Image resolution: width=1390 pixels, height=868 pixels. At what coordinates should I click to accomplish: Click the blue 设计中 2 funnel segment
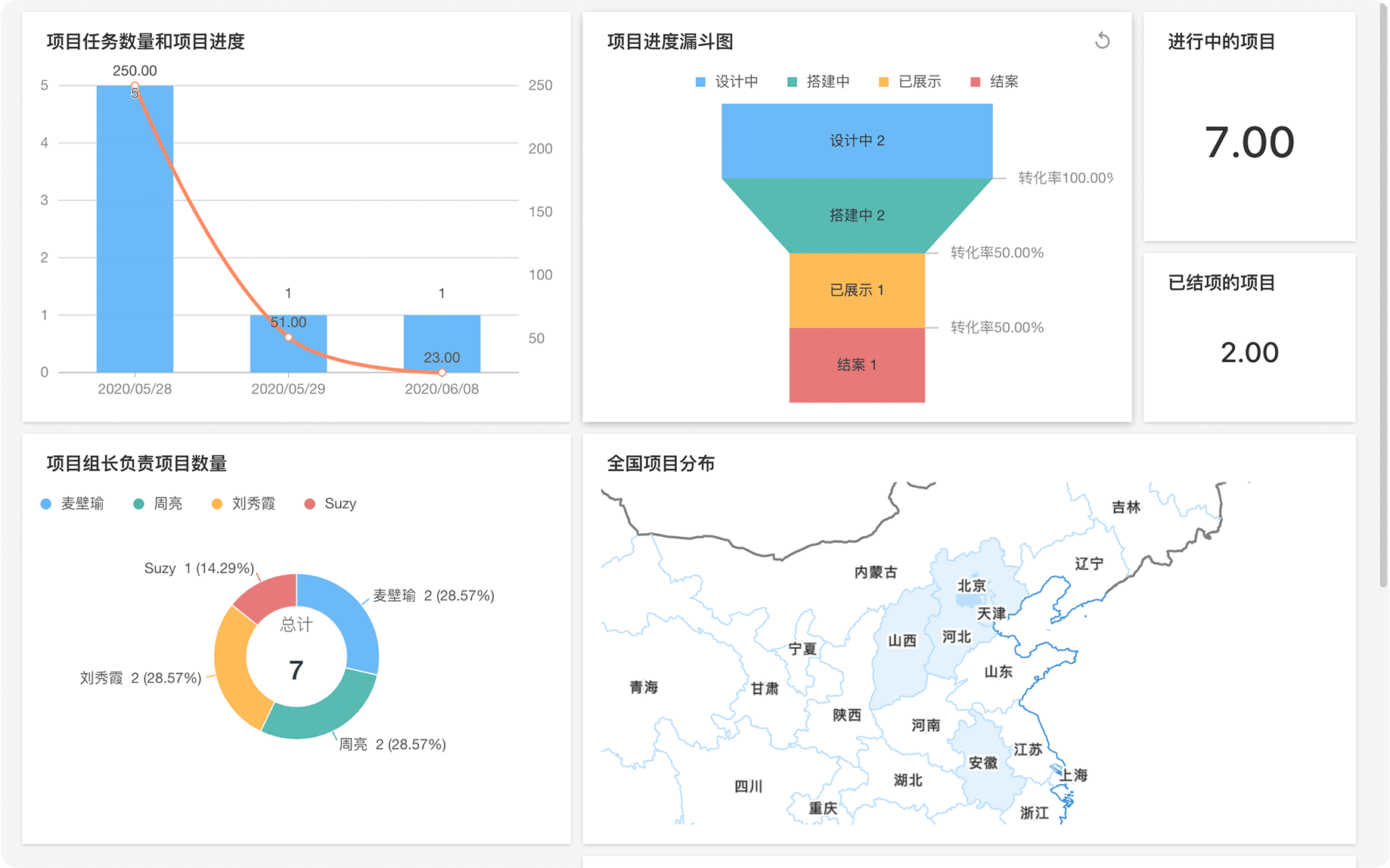[x=856, y=141]
